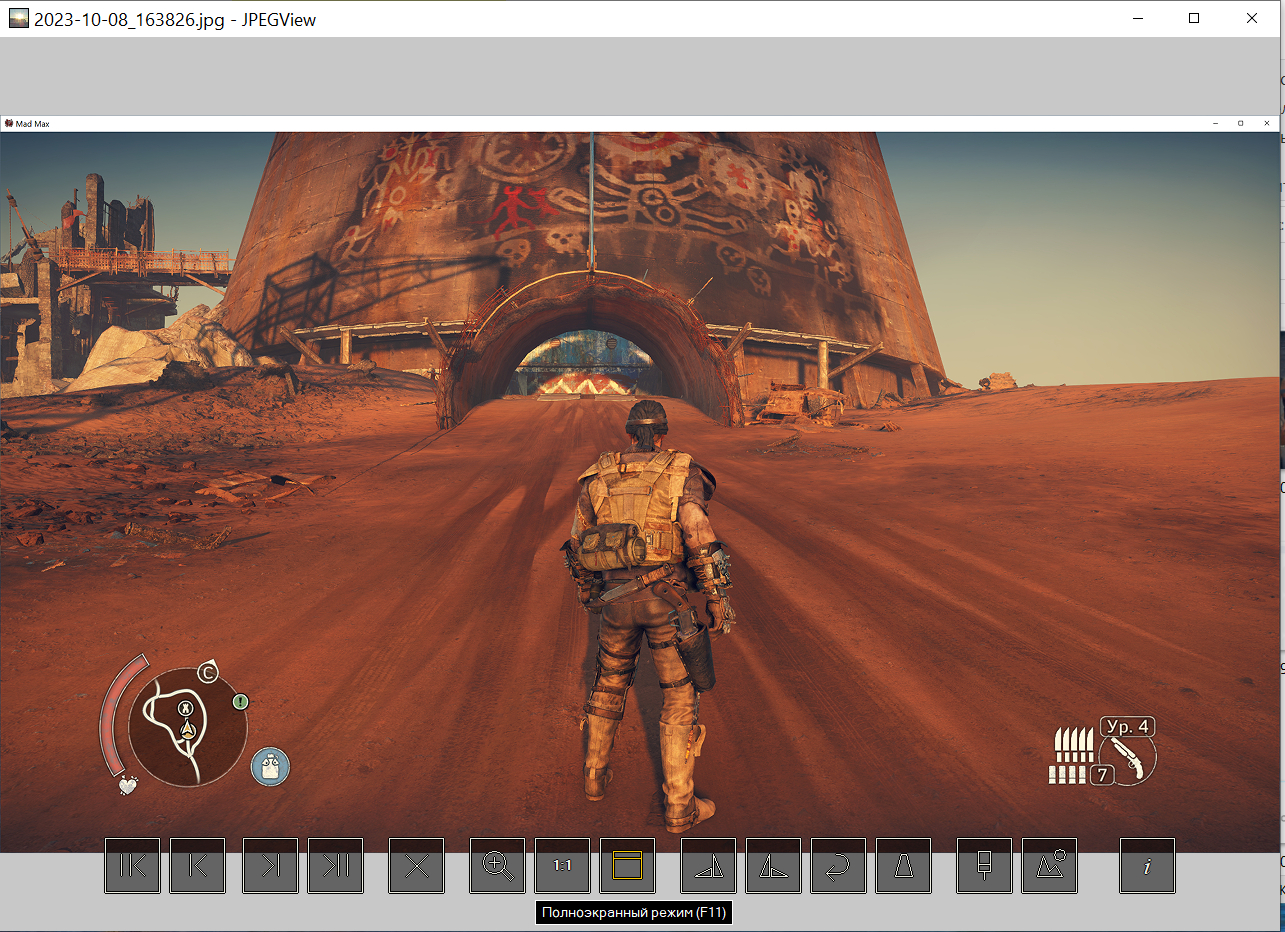Rotate the image 90° counter-clockwise
The image size is (1285, 932).
click(773, 866)
